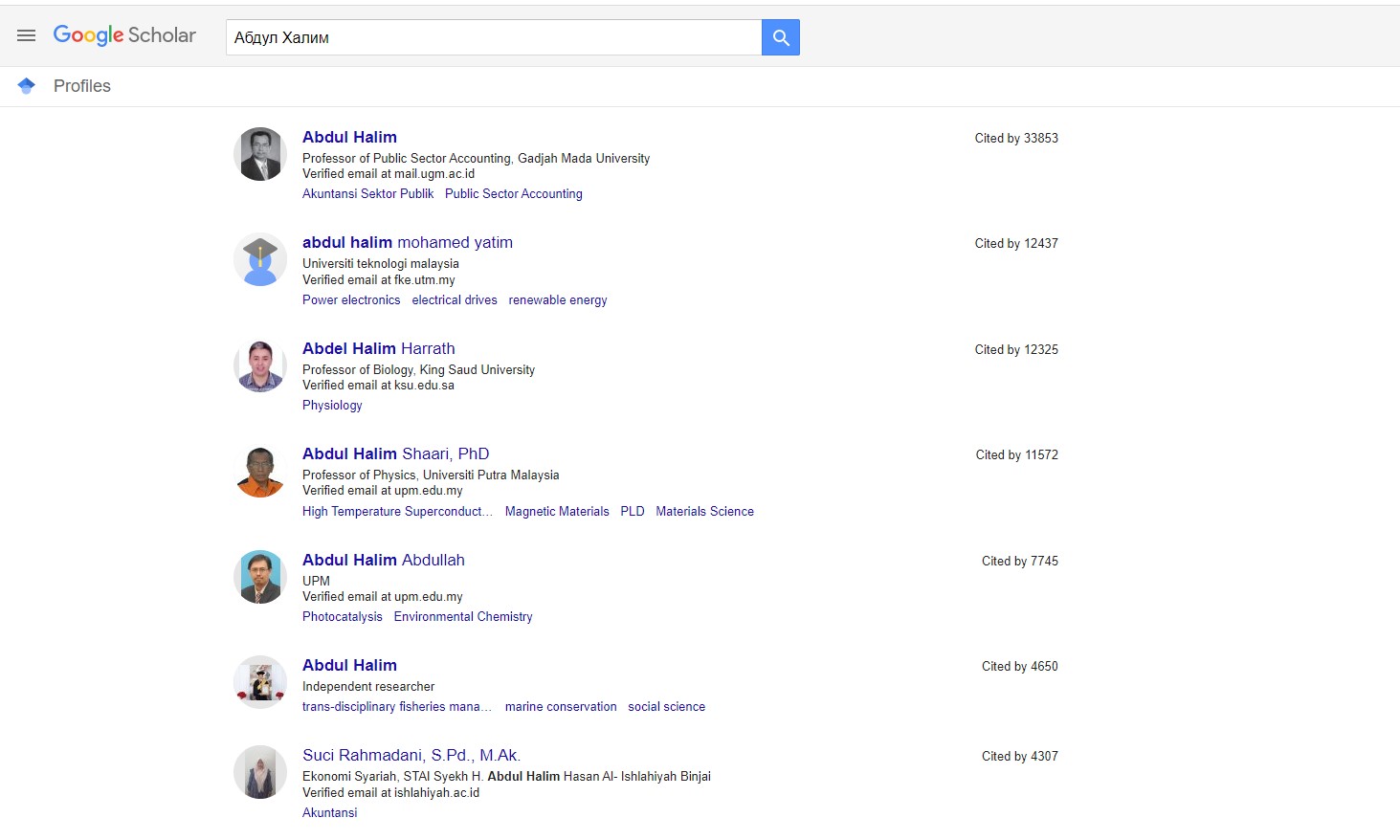The width and height of the screenshot is (1400, 840).
Task: Click 'Independent researcher' text
Action: point(368,686)
